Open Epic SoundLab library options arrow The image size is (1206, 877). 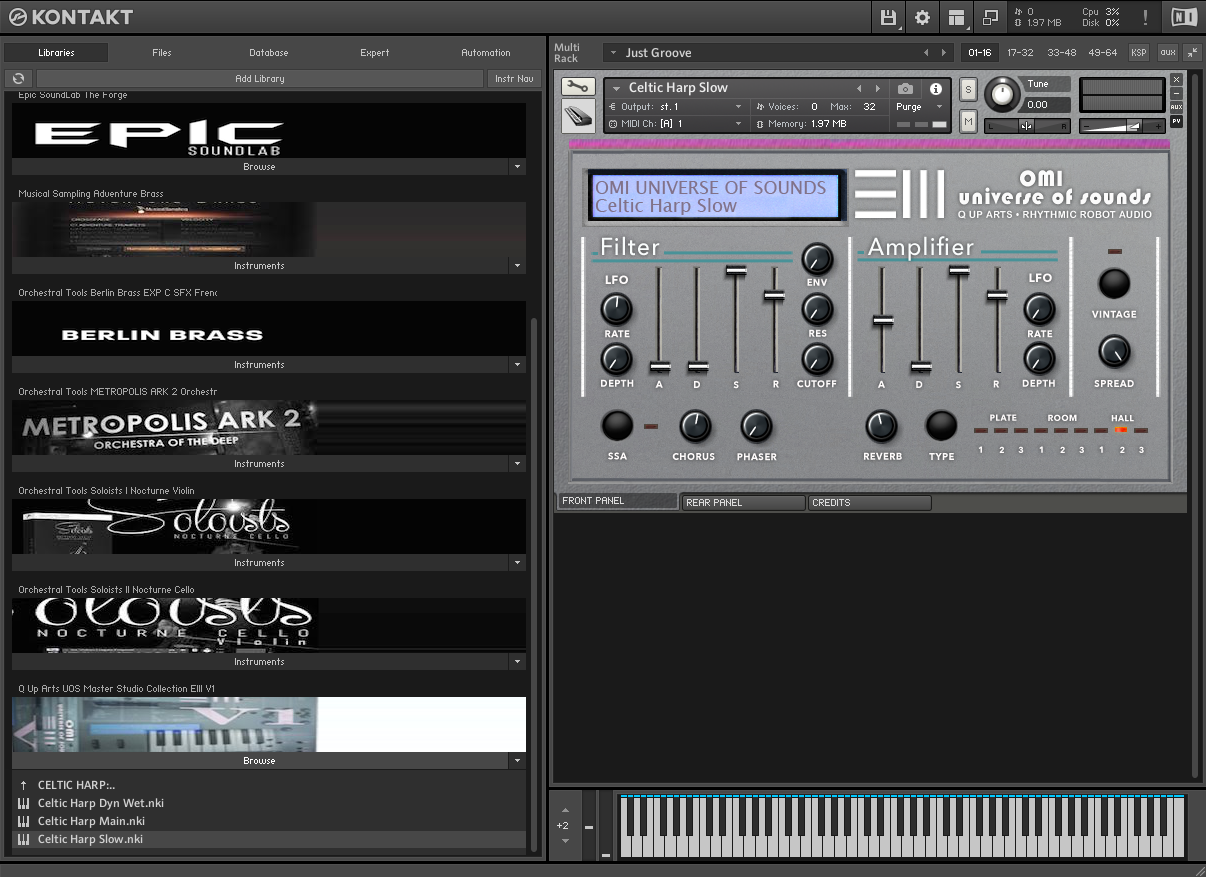[x=517, y=167]
